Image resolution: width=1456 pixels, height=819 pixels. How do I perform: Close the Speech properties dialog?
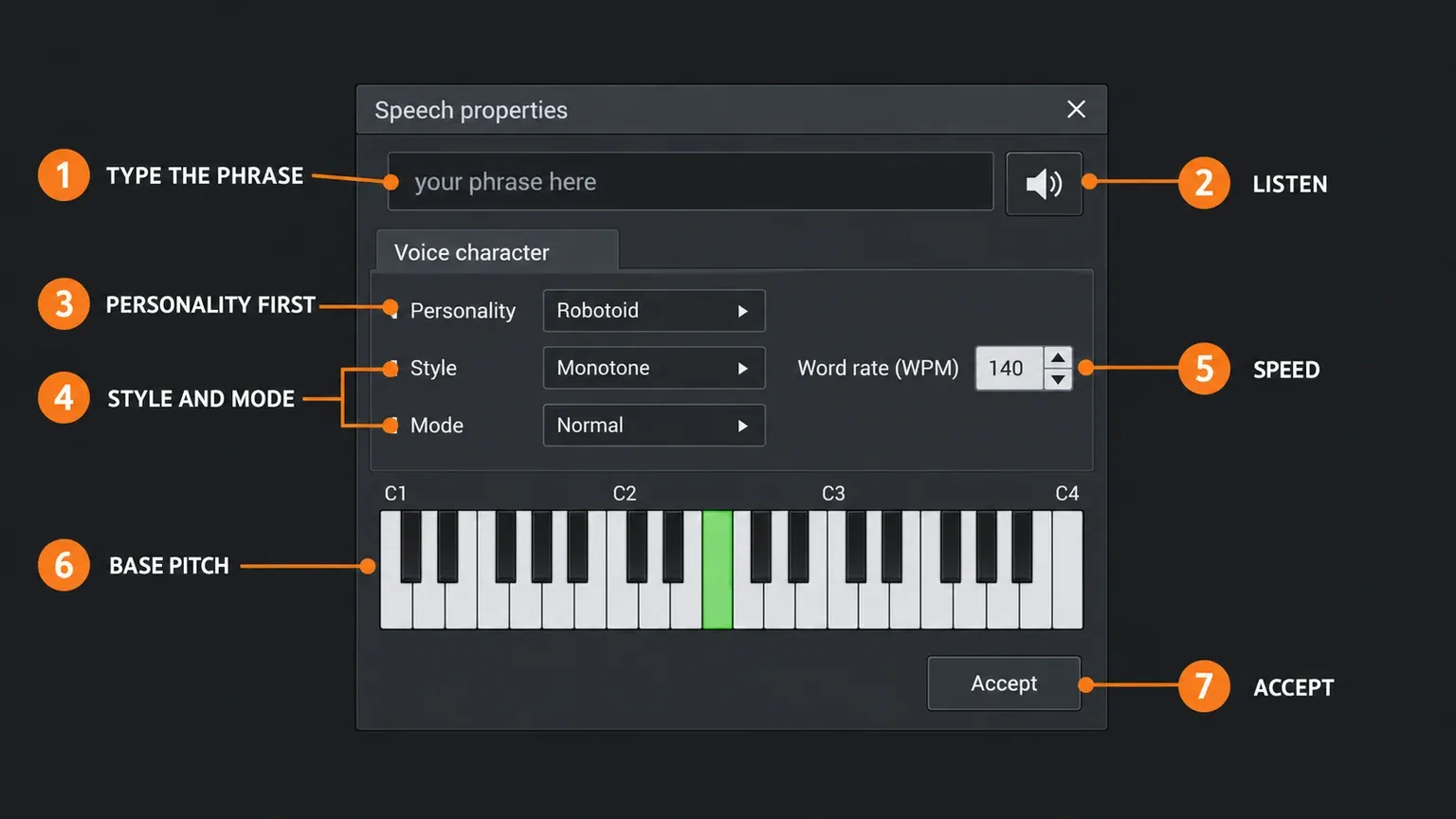[x=1076, y=109]
